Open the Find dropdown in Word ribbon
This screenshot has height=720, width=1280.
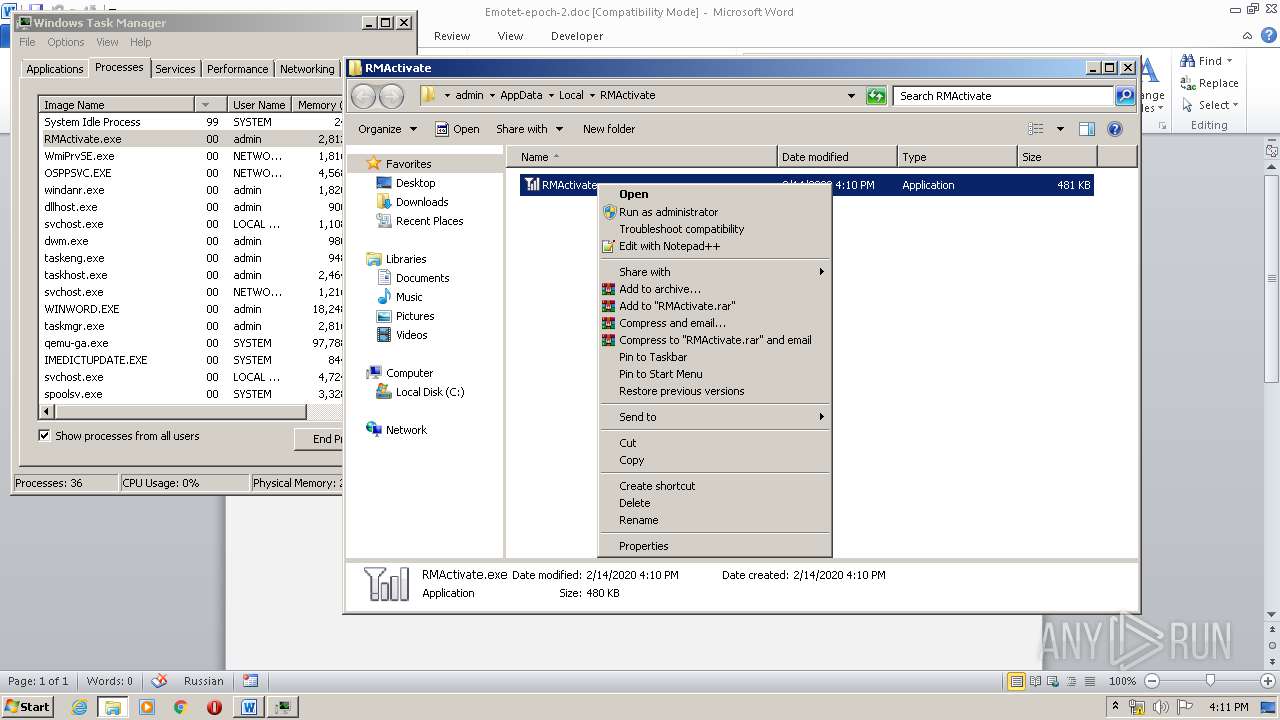tap(1208, 61)
